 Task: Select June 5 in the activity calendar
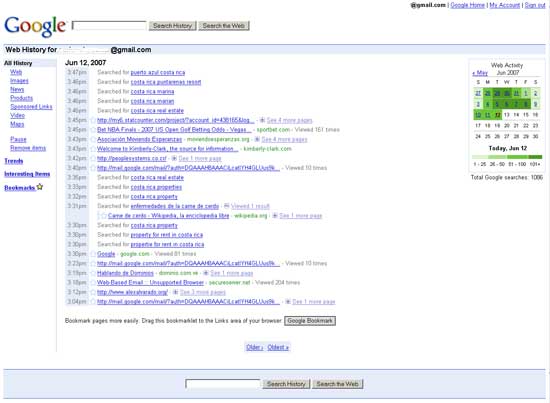pos(497,104)
